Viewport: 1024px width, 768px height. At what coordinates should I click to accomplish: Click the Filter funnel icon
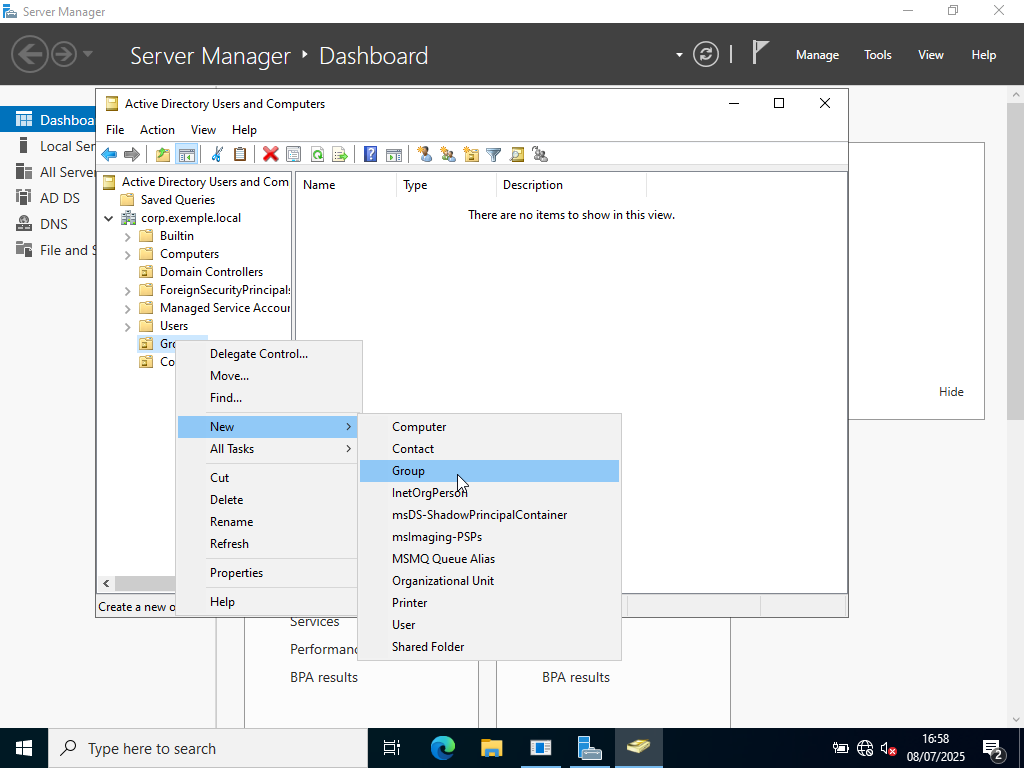[494, 155]
